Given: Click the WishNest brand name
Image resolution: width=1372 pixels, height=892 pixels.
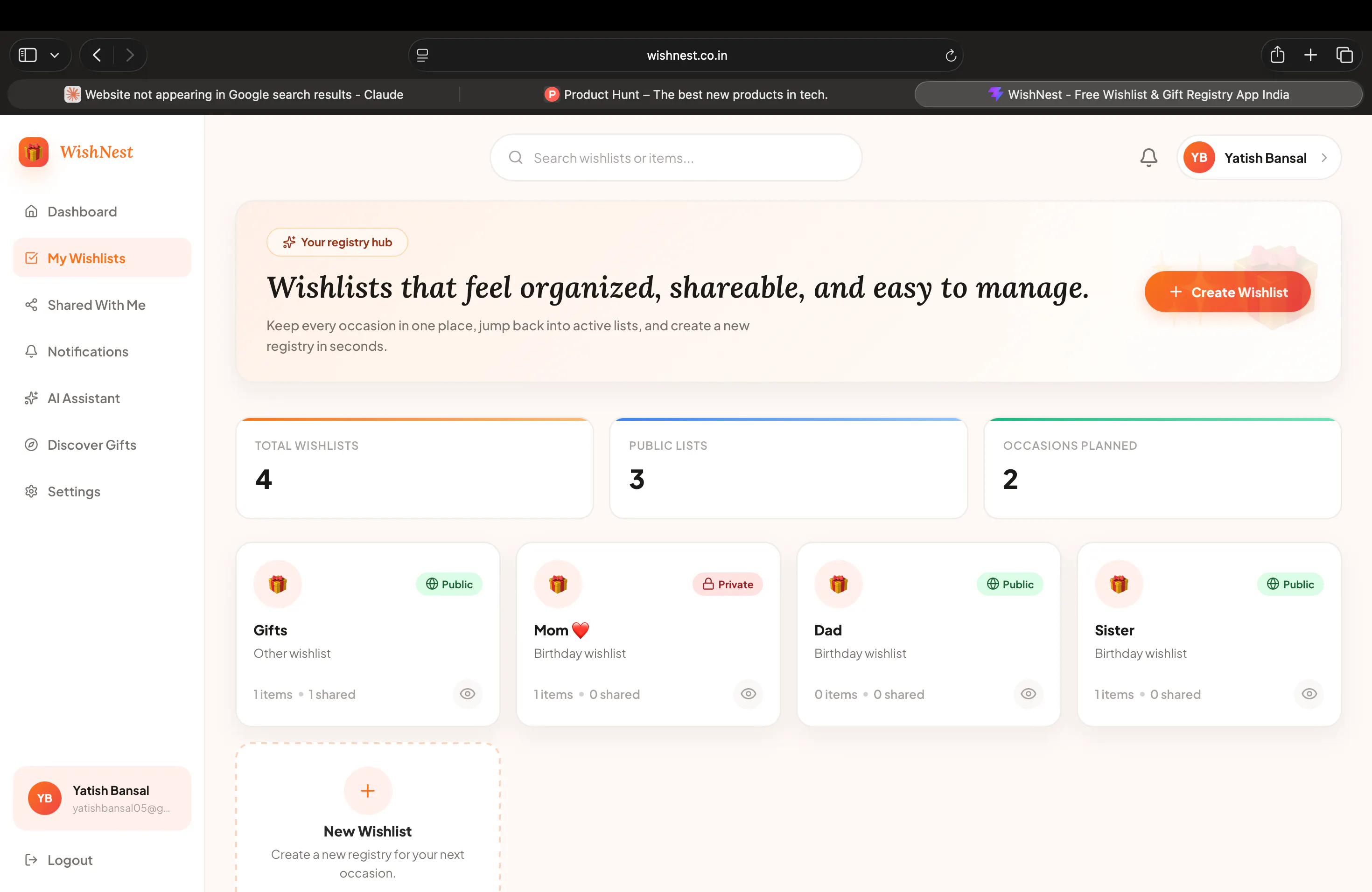Looking at the screenshot, I should point(97,152).
